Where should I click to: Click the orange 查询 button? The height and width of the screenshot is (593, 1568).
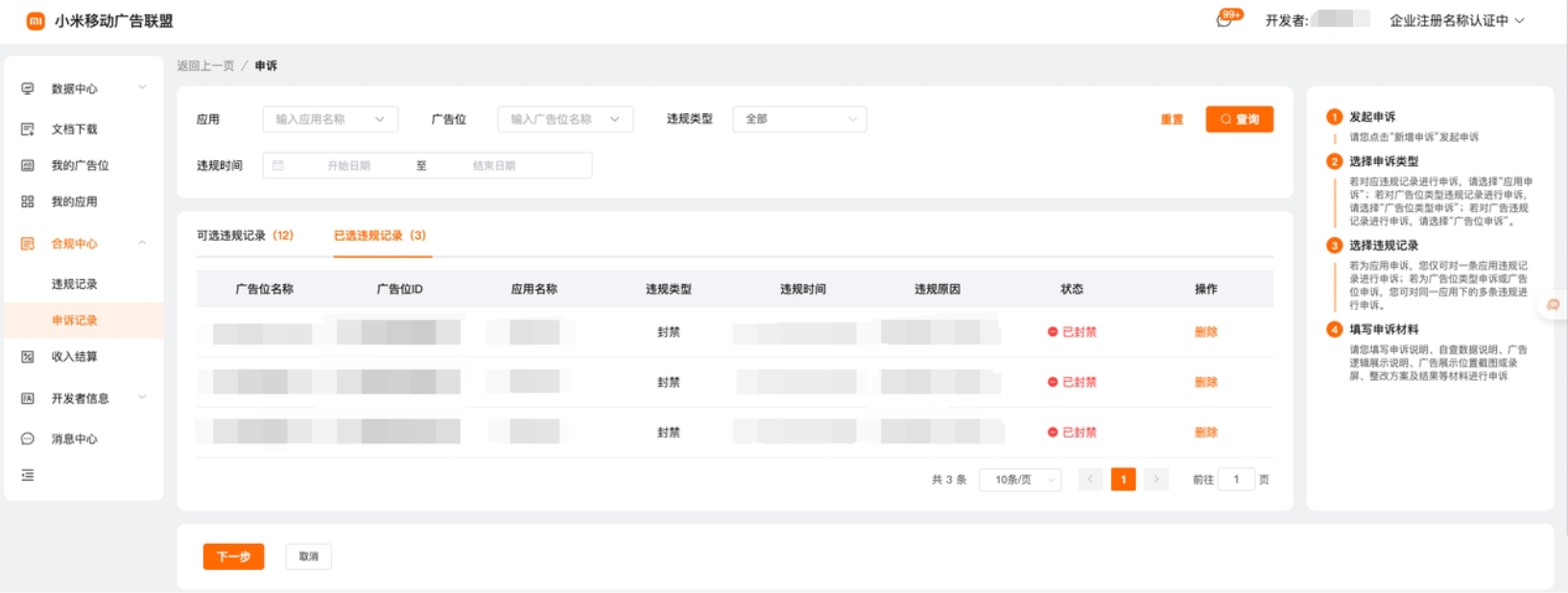tap(1239, 119)
